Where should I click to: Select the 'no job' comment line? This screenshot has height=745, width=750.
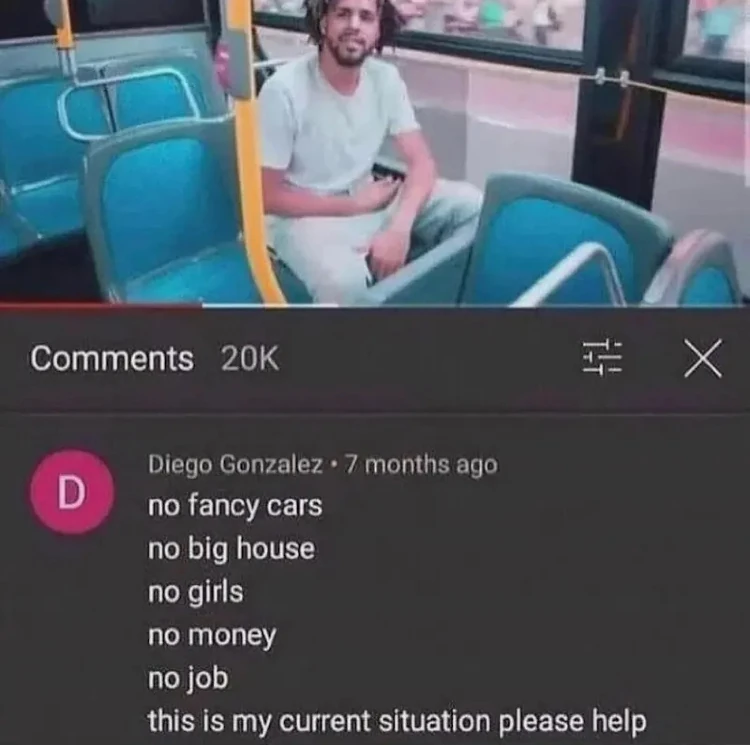point(188,678)
